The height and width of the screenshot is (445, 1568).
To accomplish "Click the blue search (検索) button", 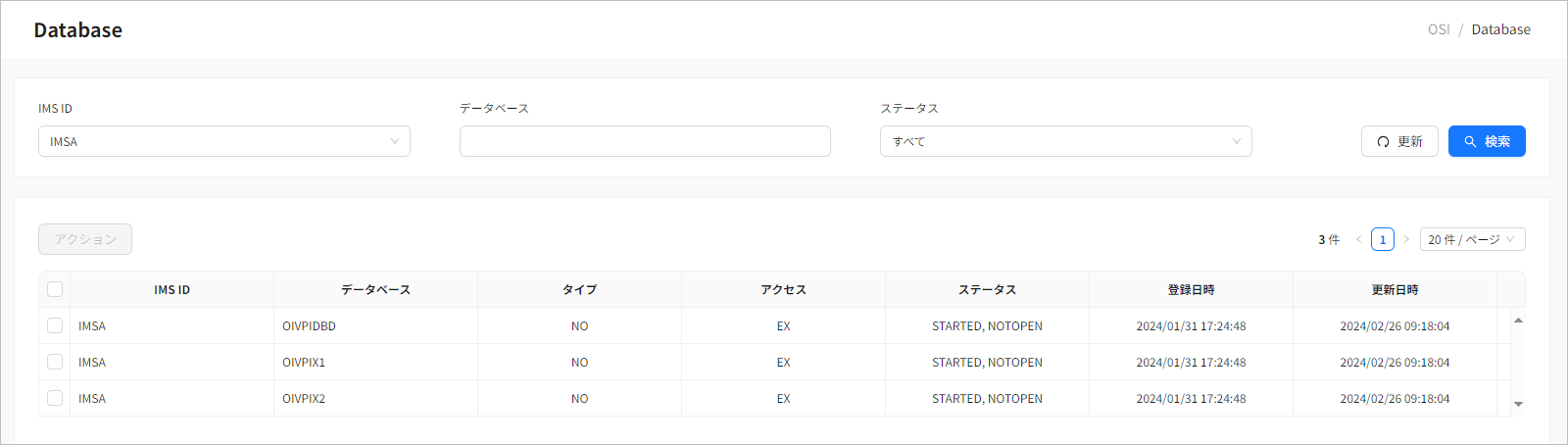I will click(x=1486, y=141).
